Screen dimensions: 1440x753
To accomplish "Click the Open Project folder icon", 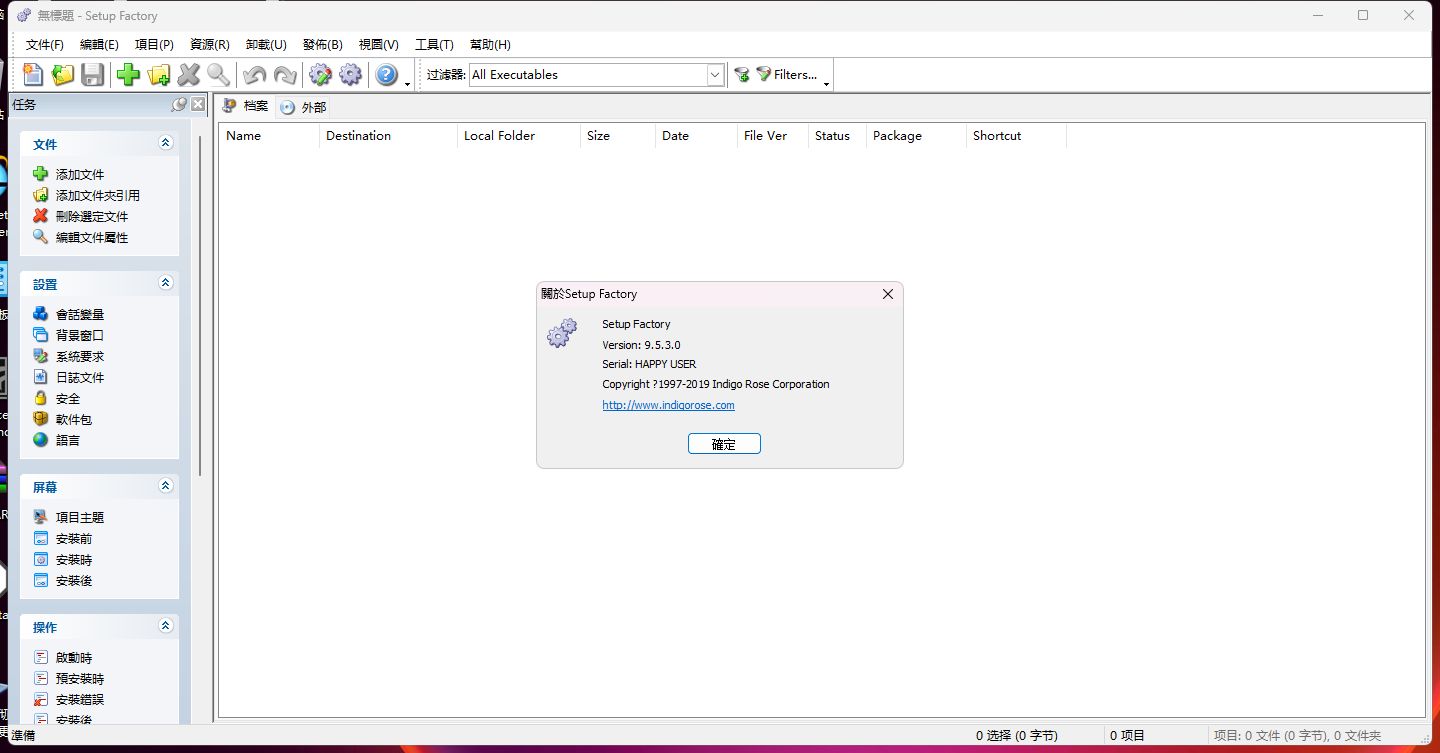I will pyautogui.click(x=63, y=75).
